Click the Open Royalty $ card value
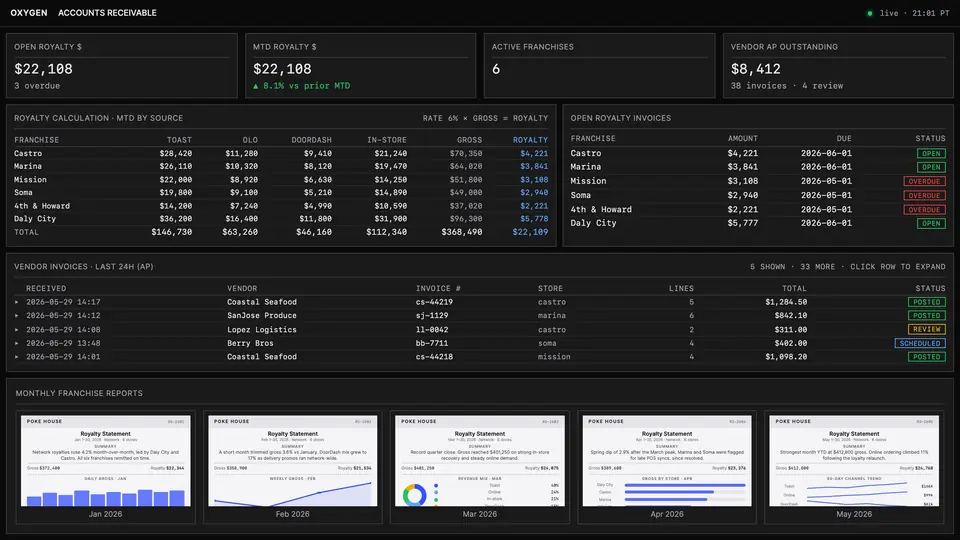960x540 pixels. [43, 69]
